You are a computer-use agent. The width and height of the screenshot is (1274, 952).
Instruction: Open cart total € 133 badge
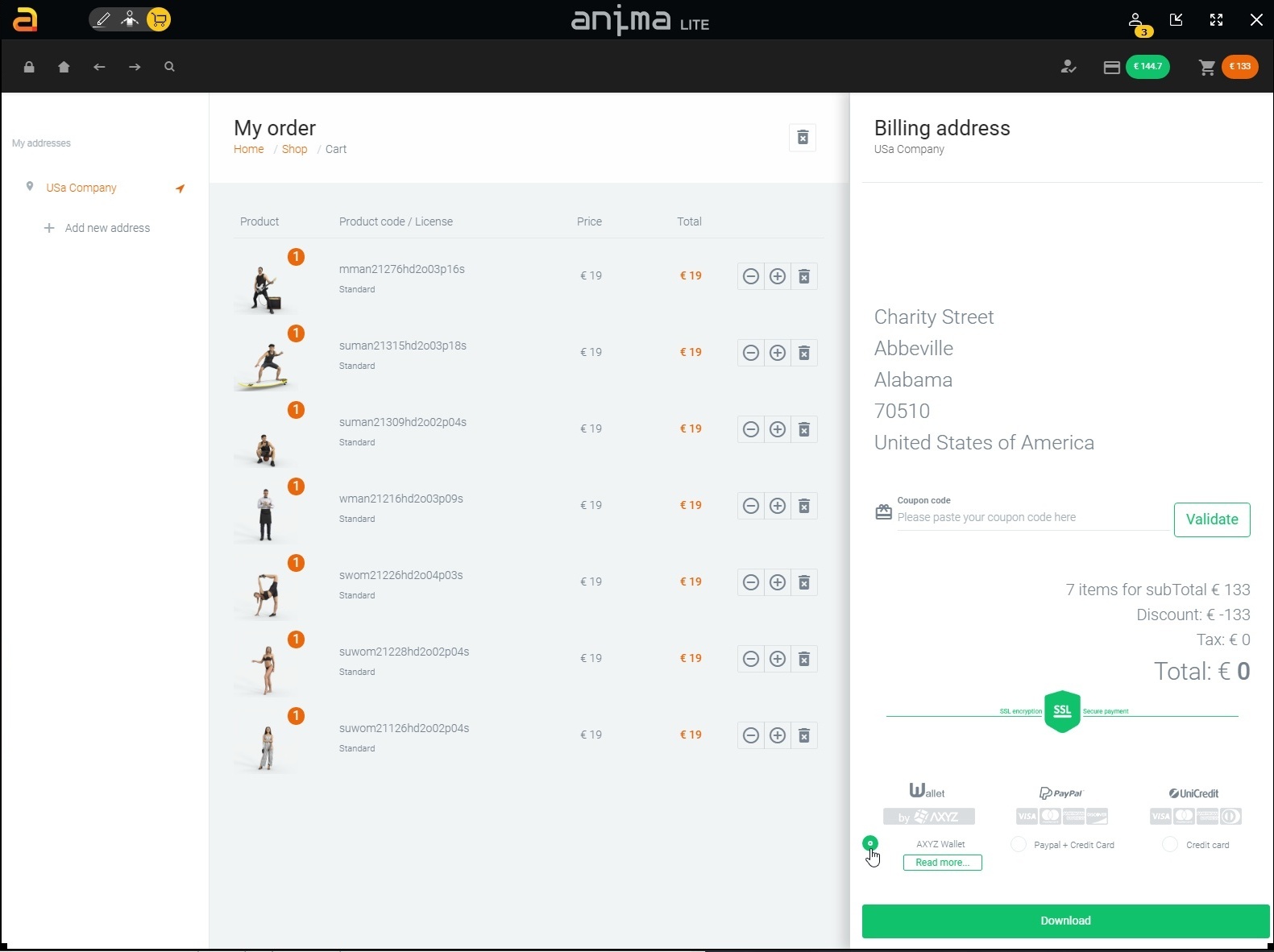point(1239,66)
